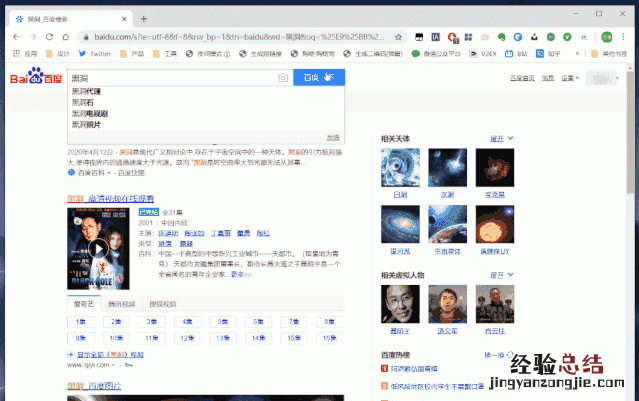Viewport: 639px width, 401px height.
Task: Open the Twitter bookmark
Action: pyautogui.click(x=95, y=53)
